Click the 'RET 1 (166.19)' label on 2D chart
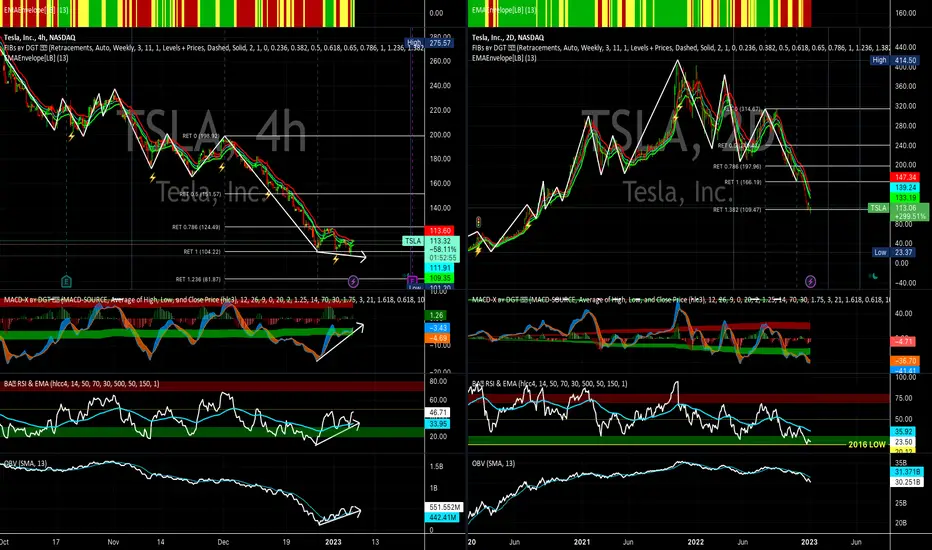 (x=742, y=182)
